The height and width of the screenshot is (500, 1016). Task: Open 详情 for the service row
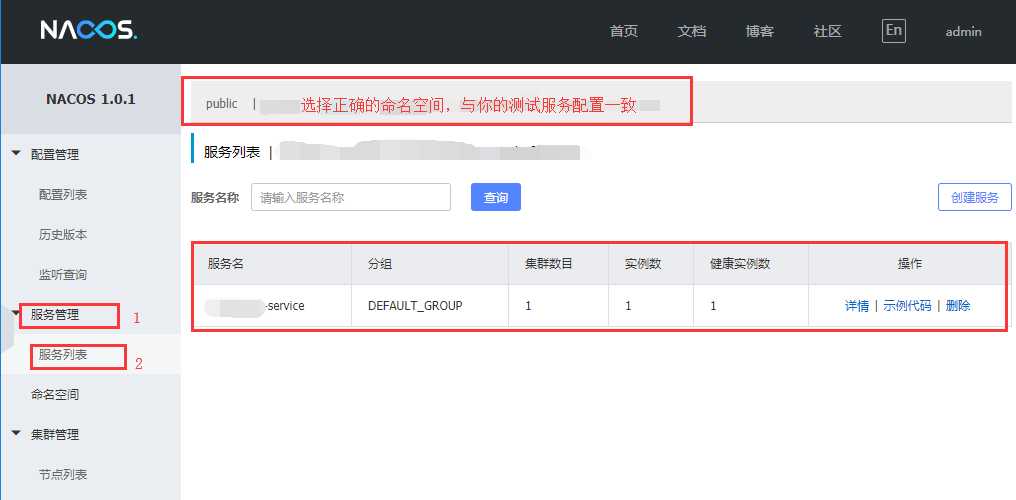point(857,306)
